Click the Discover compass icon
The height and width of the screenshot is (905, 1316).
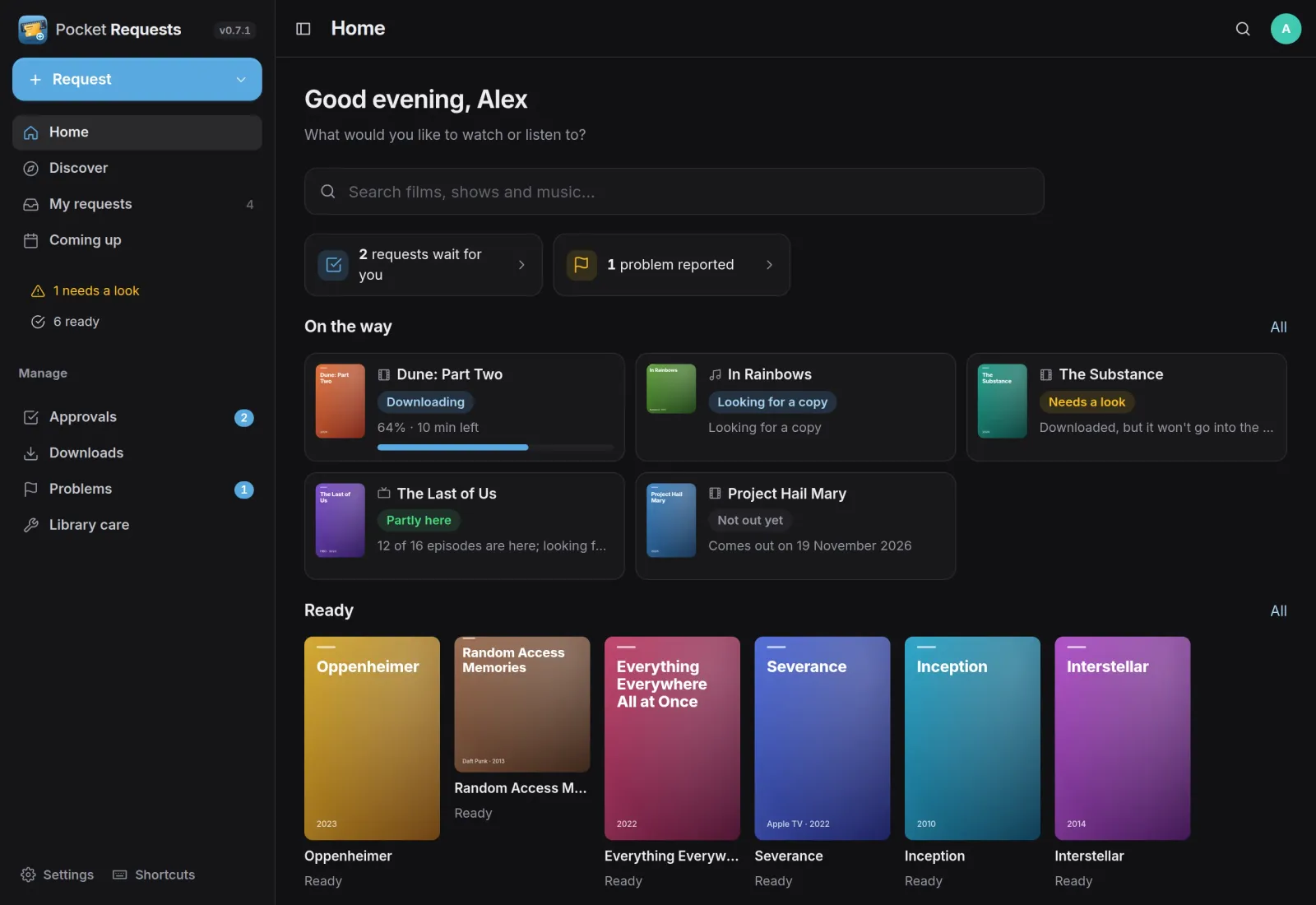(31, 169)
